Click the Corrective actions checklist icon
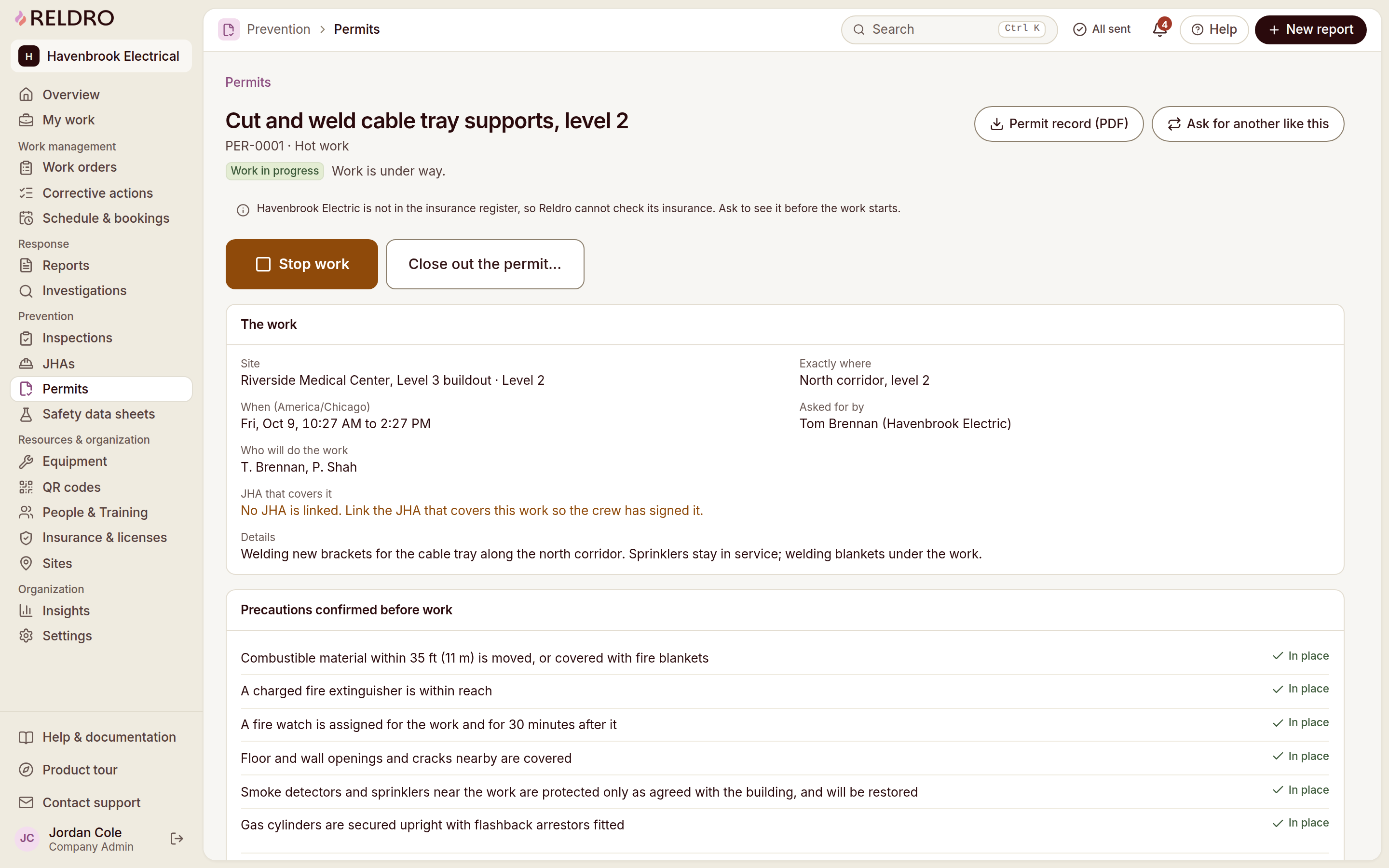The width and height of the screenshot is (1389, 868). tap(26, 193)
